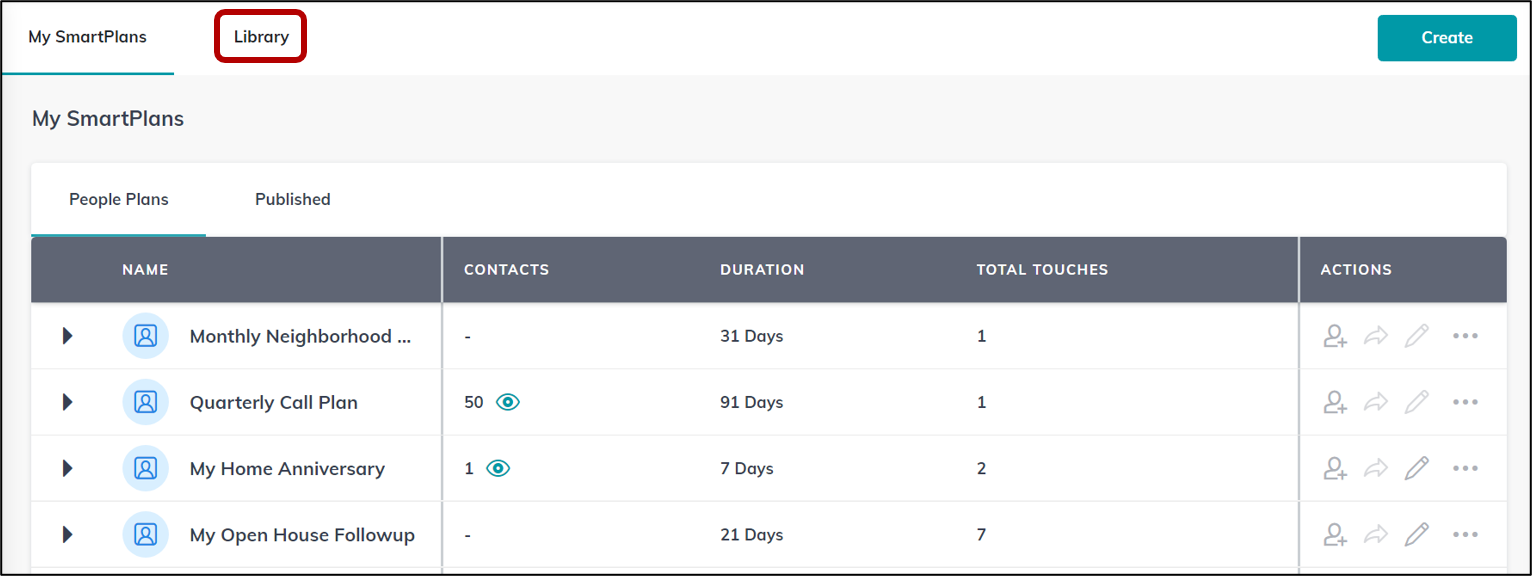View the 50 contacts via the eye icon

pos(506,402)
